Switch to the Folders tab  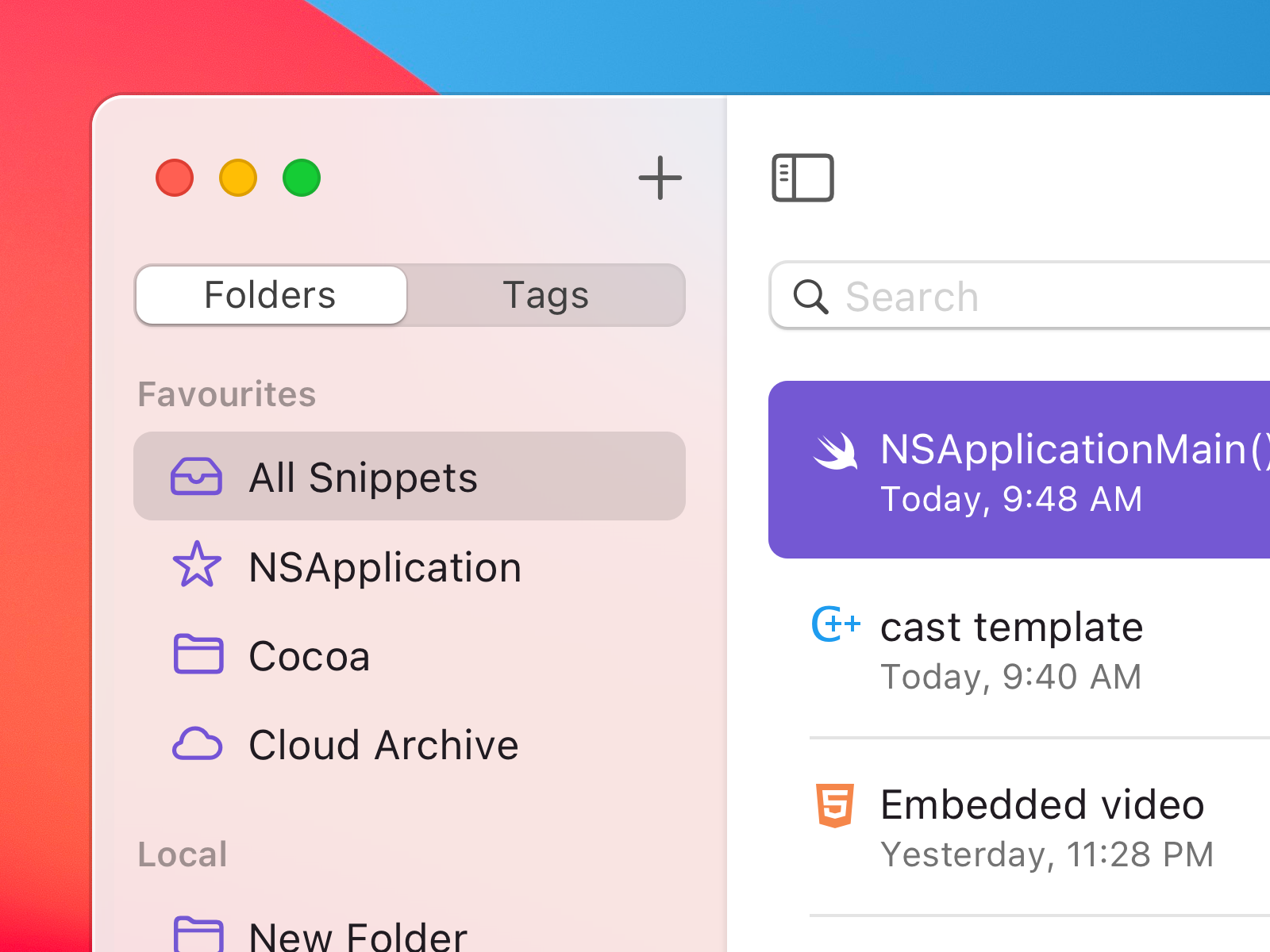click(x=271, y=295)
